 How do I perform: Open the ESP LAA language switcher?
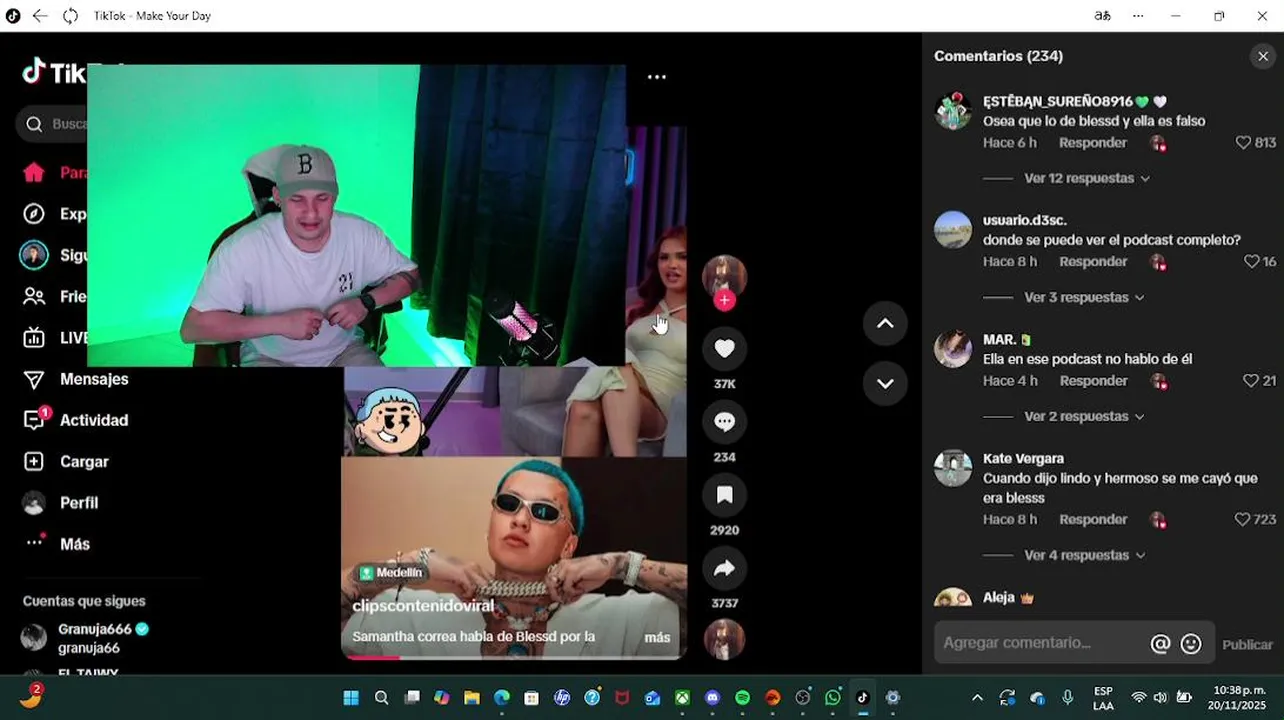coord(1103,698)
